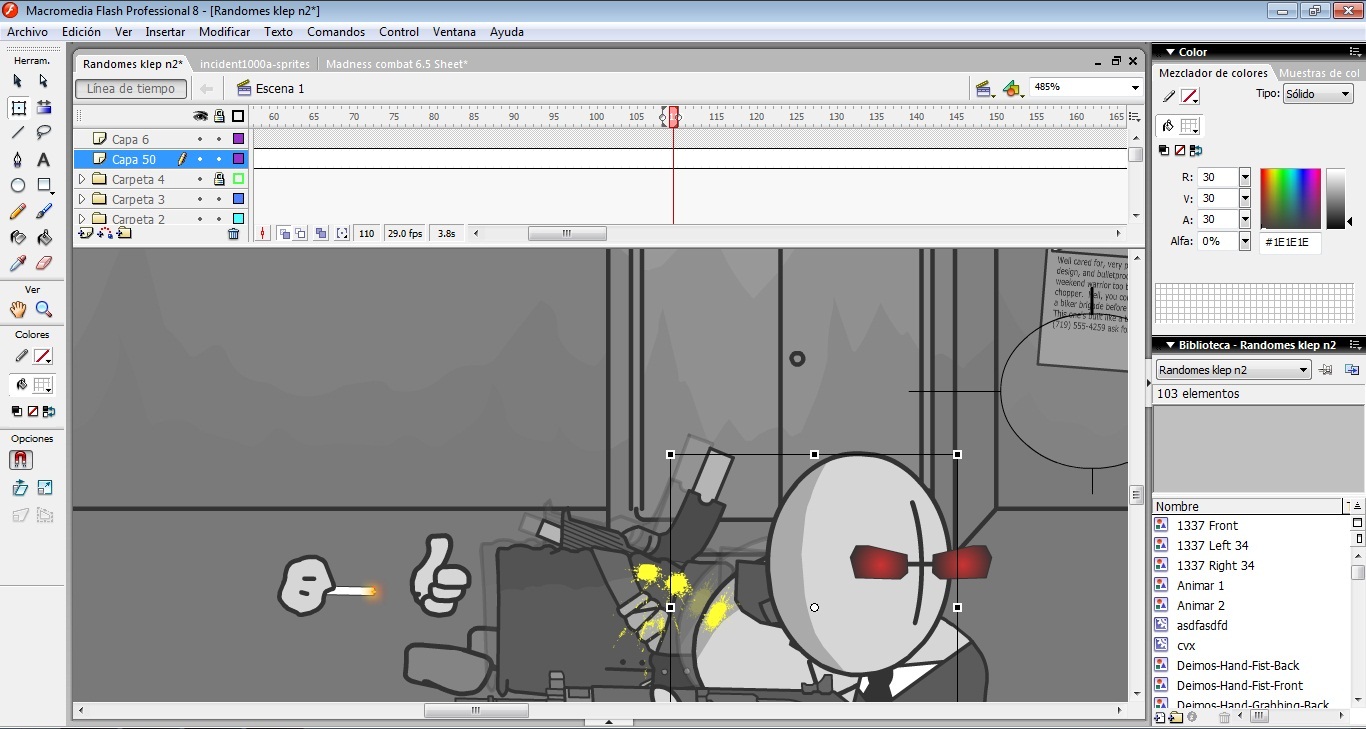Open the library document dropdown

(1233, 370)
